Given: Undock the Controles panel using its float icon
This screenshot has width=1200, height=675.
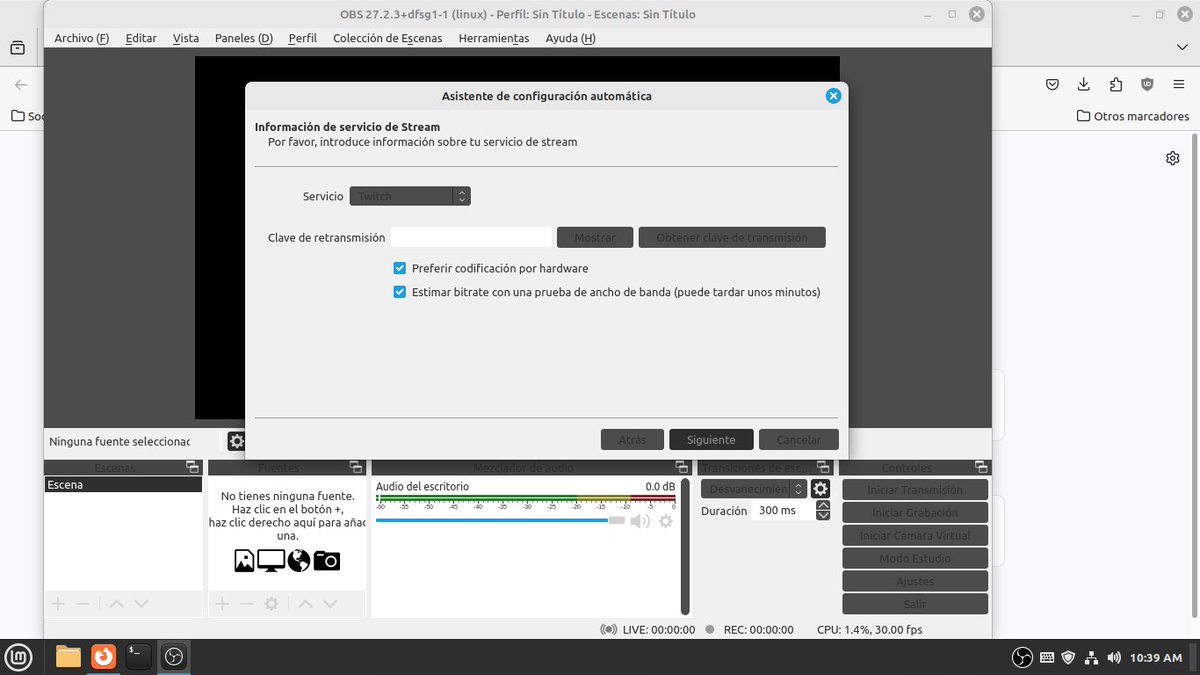Looking at the screenshot, I should pos(981,467).
